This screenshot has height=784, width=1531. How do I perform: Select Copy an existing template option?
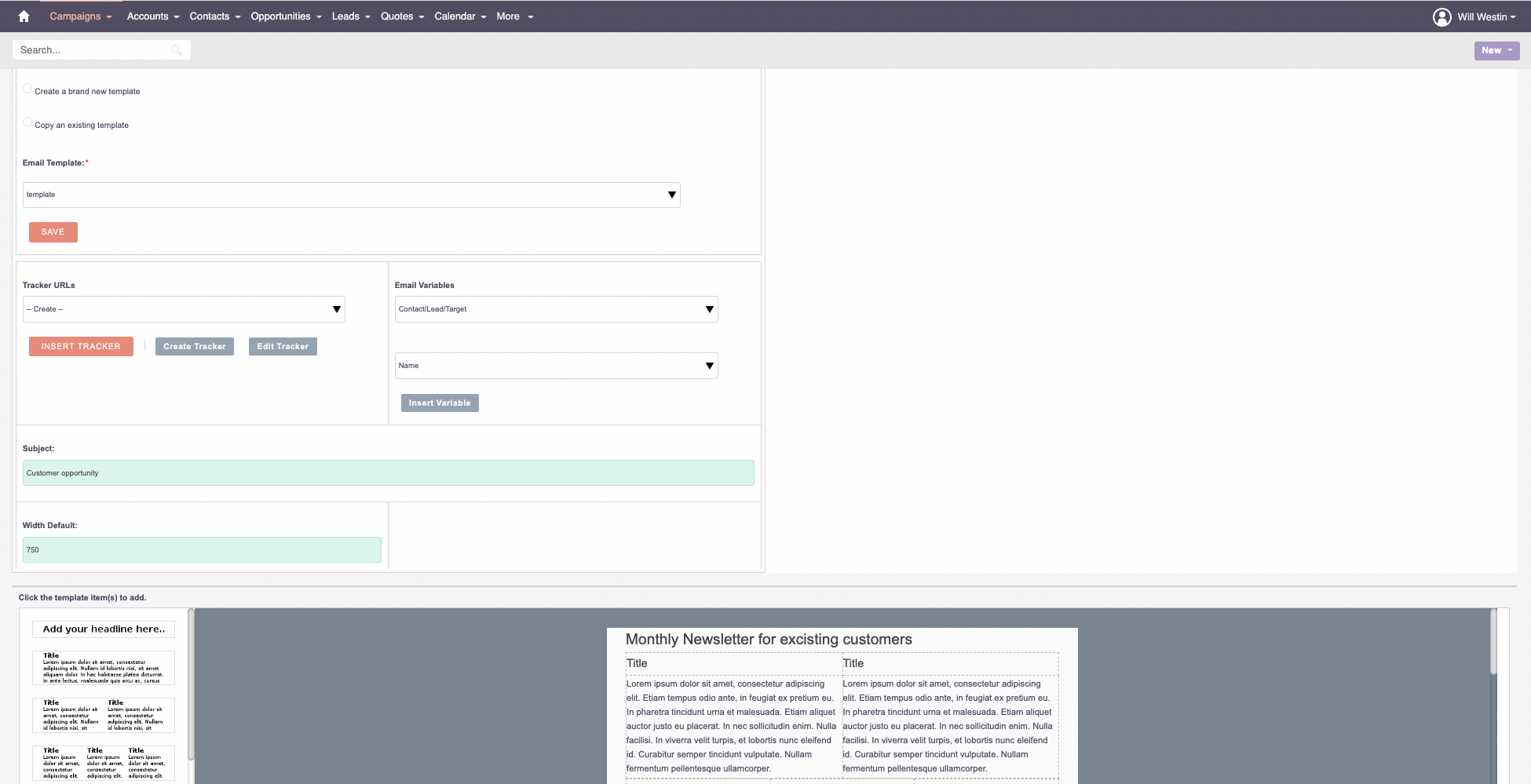27,122
